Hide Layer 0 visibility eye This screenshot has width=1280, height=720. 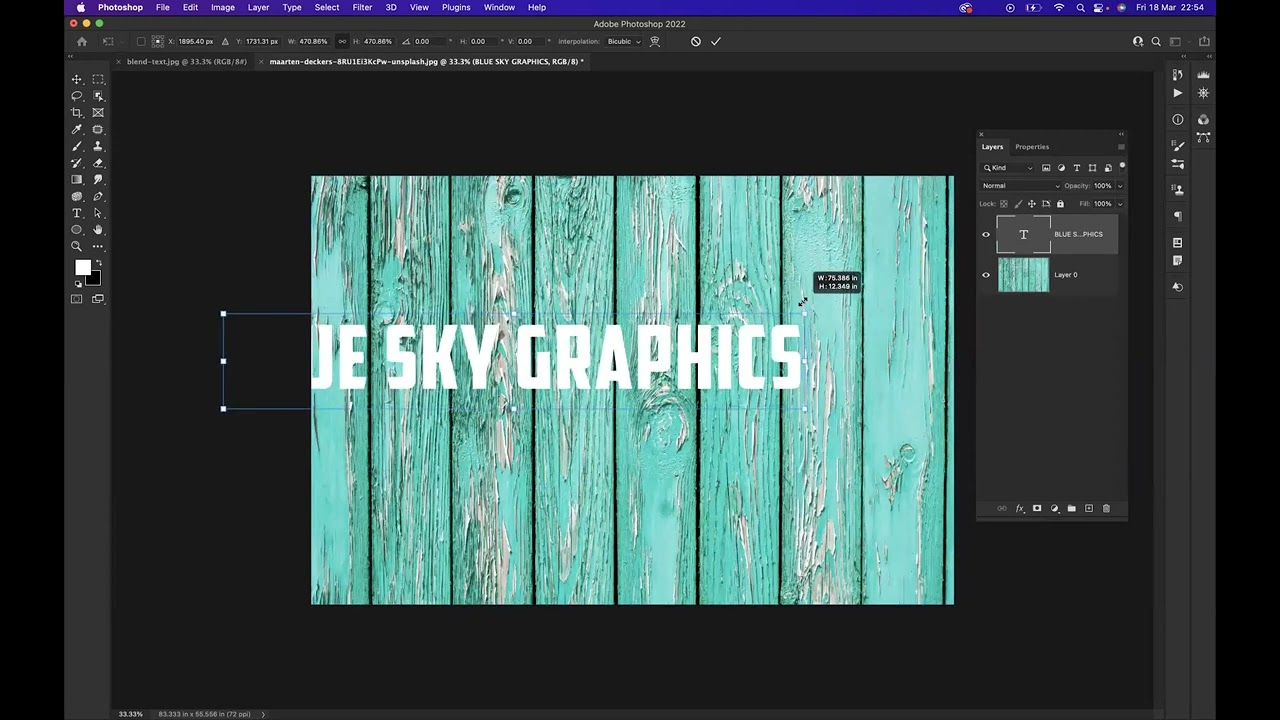pyautogui.click(x=986, y=275)
